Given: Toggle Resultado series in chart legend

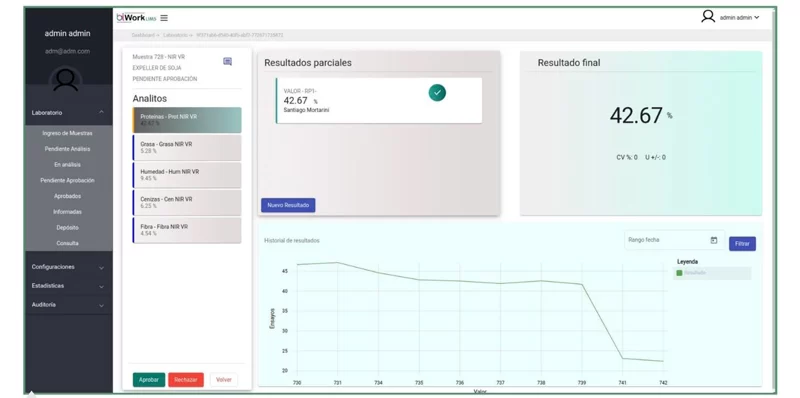Looking at the screenshot, I should tap(712, 273).
